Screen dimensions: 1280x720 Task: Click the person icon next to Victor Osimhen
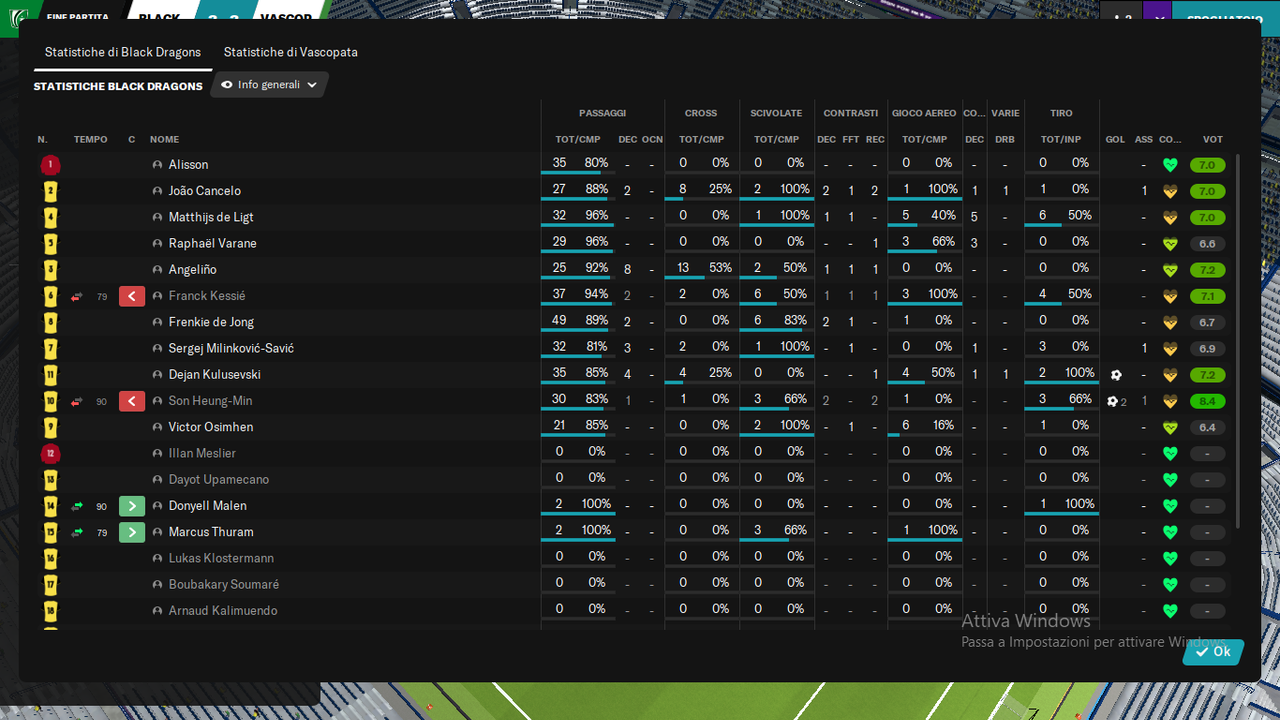coord(157,427)
